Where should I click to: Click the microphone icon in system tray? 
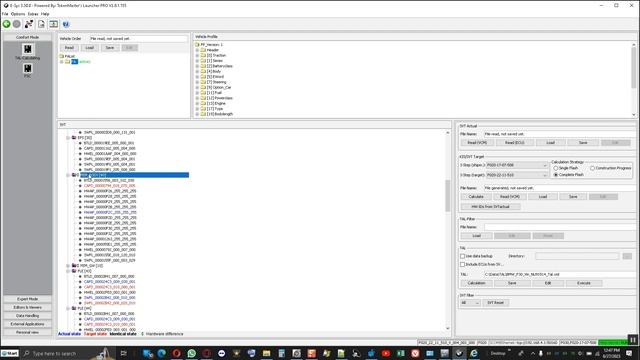pos(540,353)
